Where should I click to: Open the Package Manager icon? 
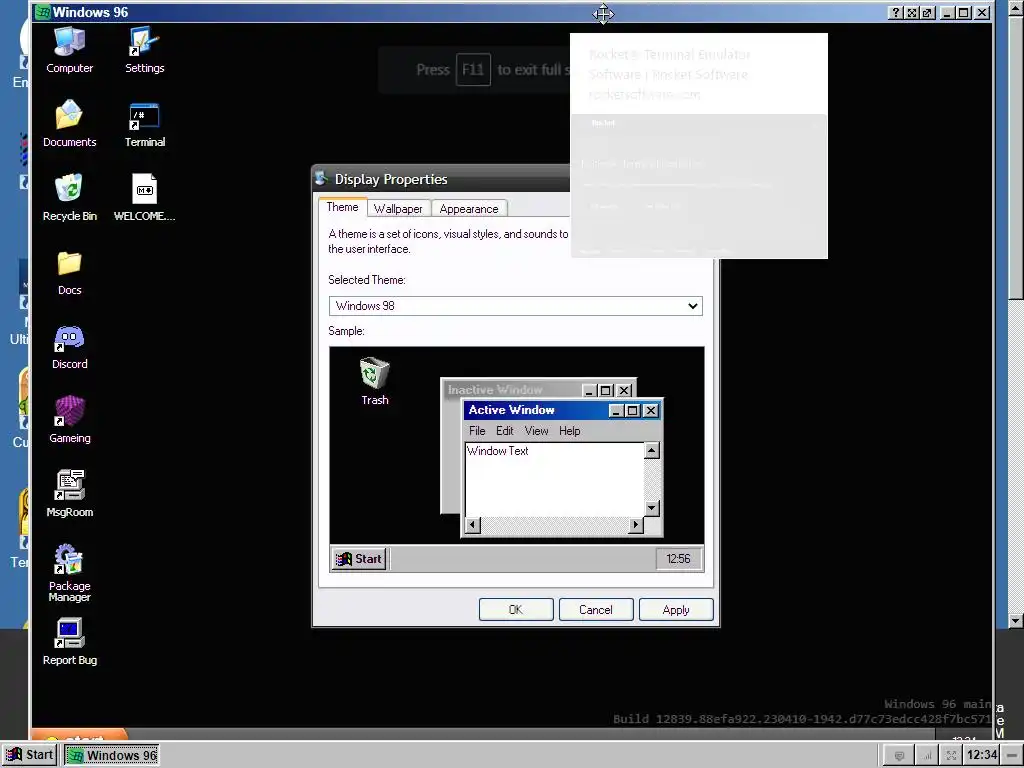point(69,573)
